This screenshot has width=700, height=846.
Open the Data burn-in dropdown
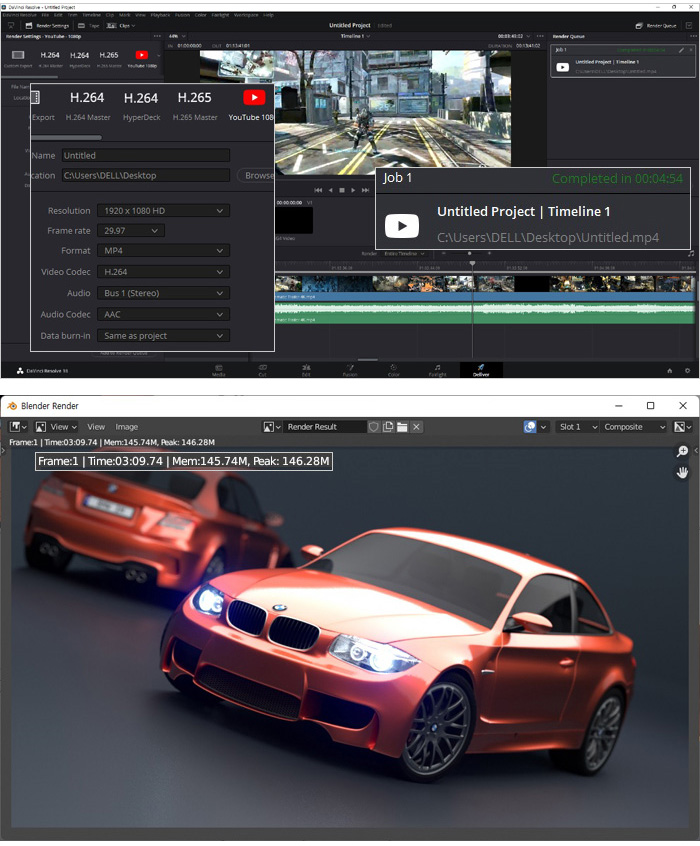pos(164,336)
